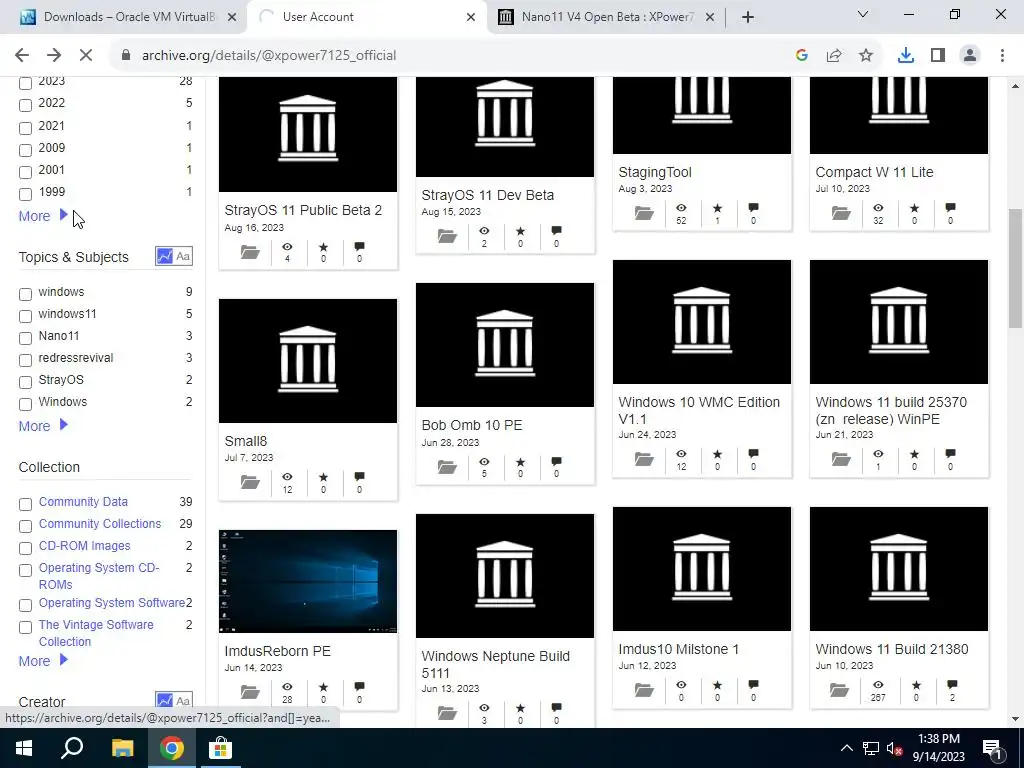Open a new browser tab
Viewport: 1024px width, 768px height.
[x=748, y=17]
